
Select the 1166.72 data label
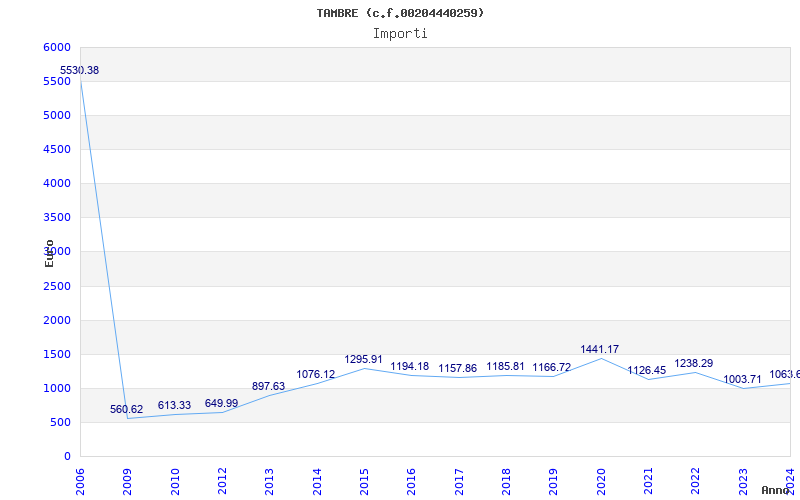tap(552, 367)
